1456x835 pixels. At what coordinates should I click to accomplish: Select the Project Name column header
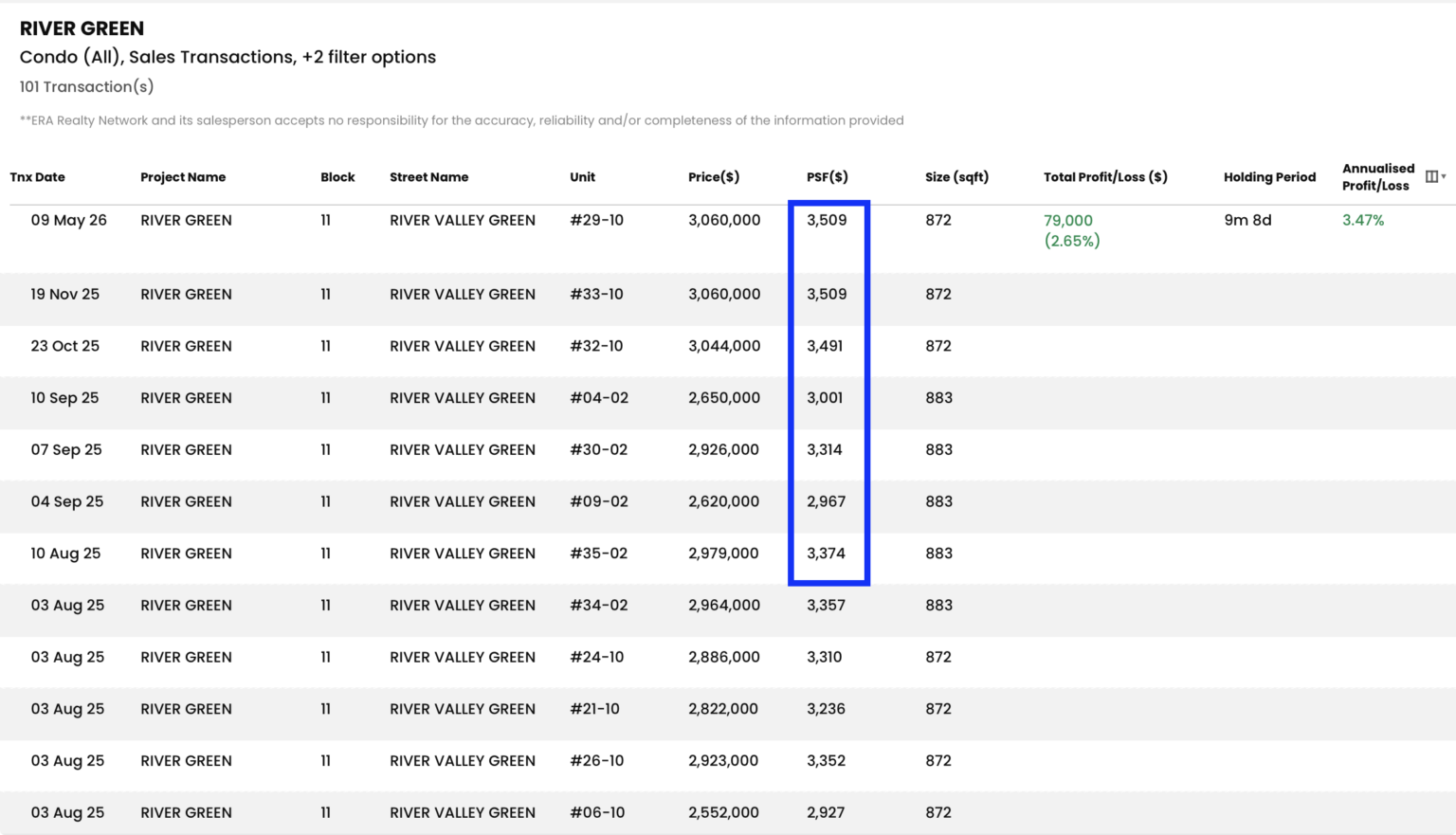pos(183,177)
